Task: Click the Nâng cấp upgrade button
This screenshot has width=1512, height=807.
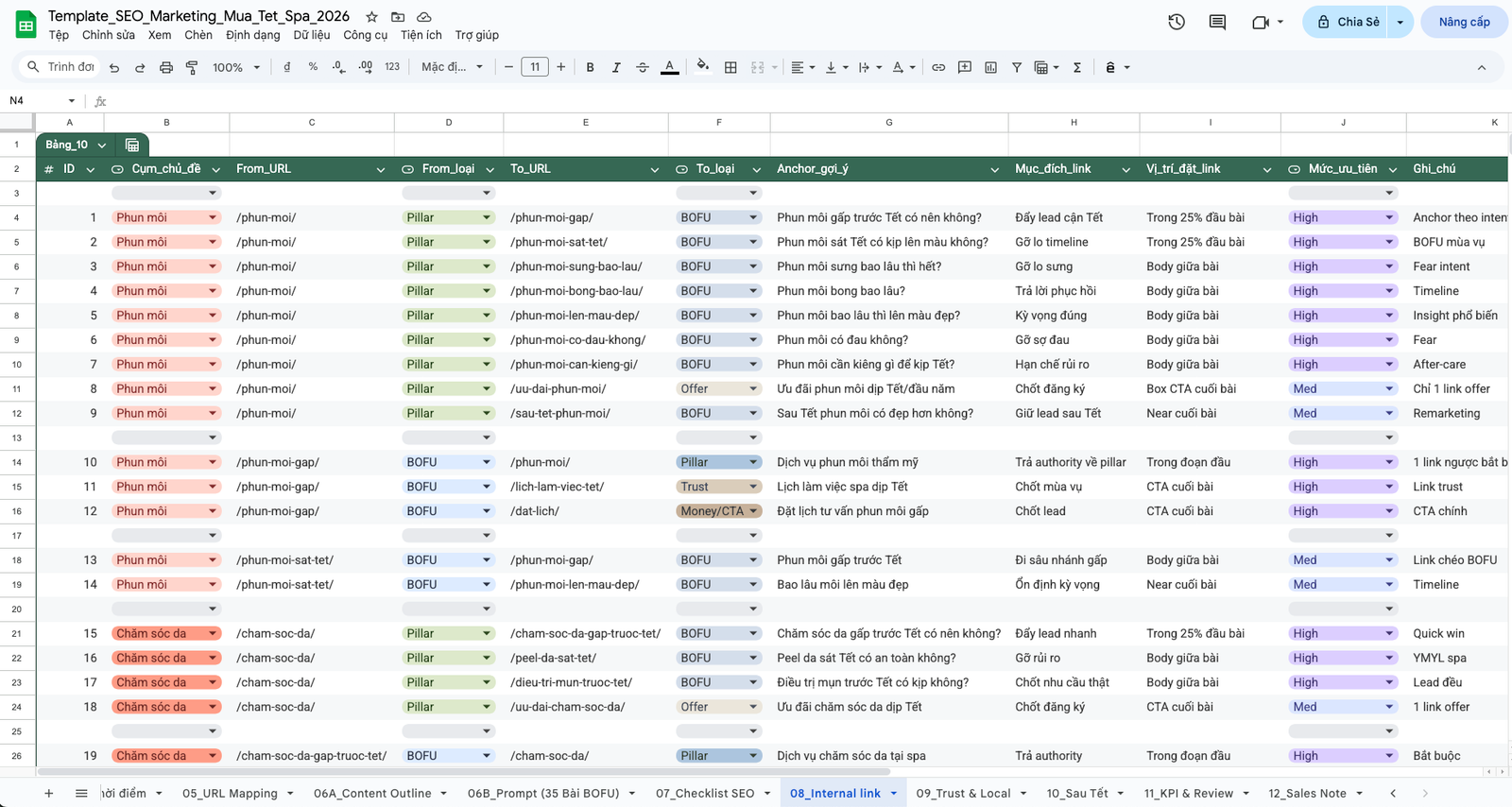Action: (x=1464, y=22)
